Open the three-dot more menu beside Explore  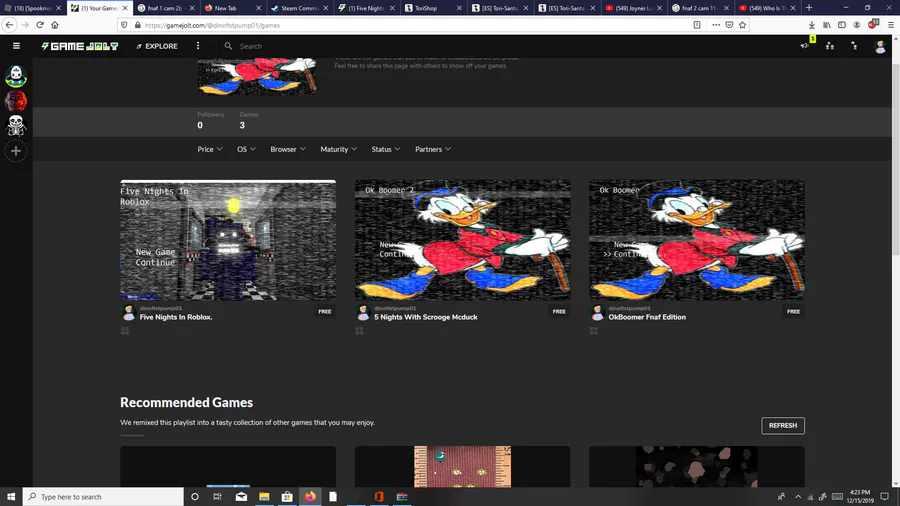pos(198,46)
